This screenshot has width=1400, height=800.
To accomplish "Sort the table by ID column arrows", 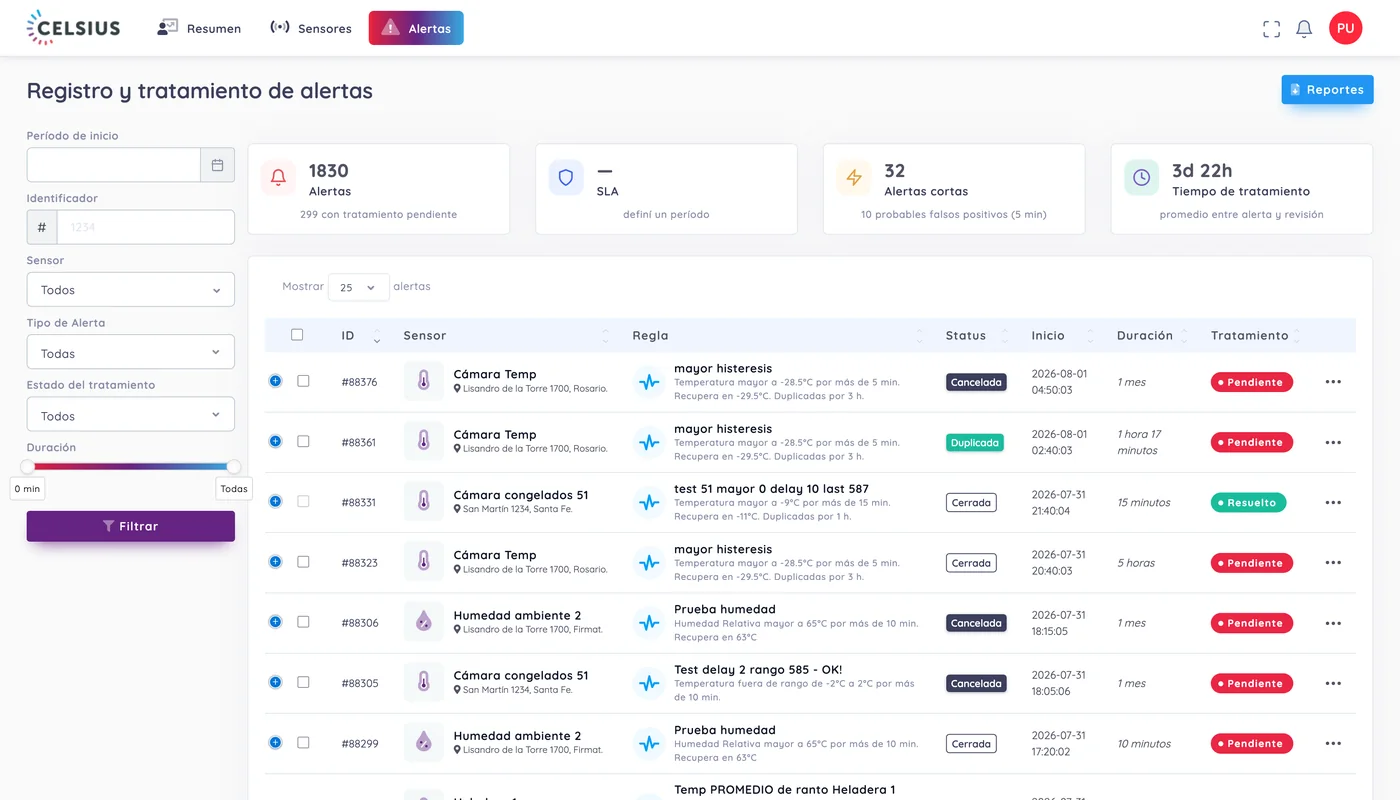I will (x=377, y=336).
